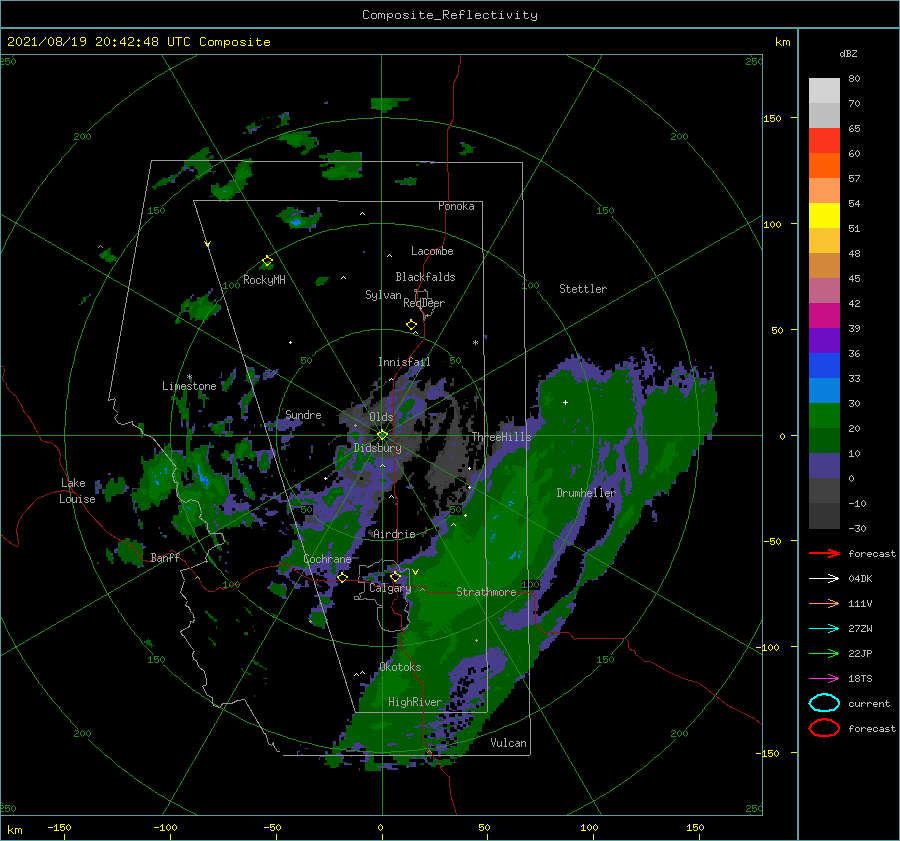
Task: Click the Drumheller city label
Action: [585, 493]
